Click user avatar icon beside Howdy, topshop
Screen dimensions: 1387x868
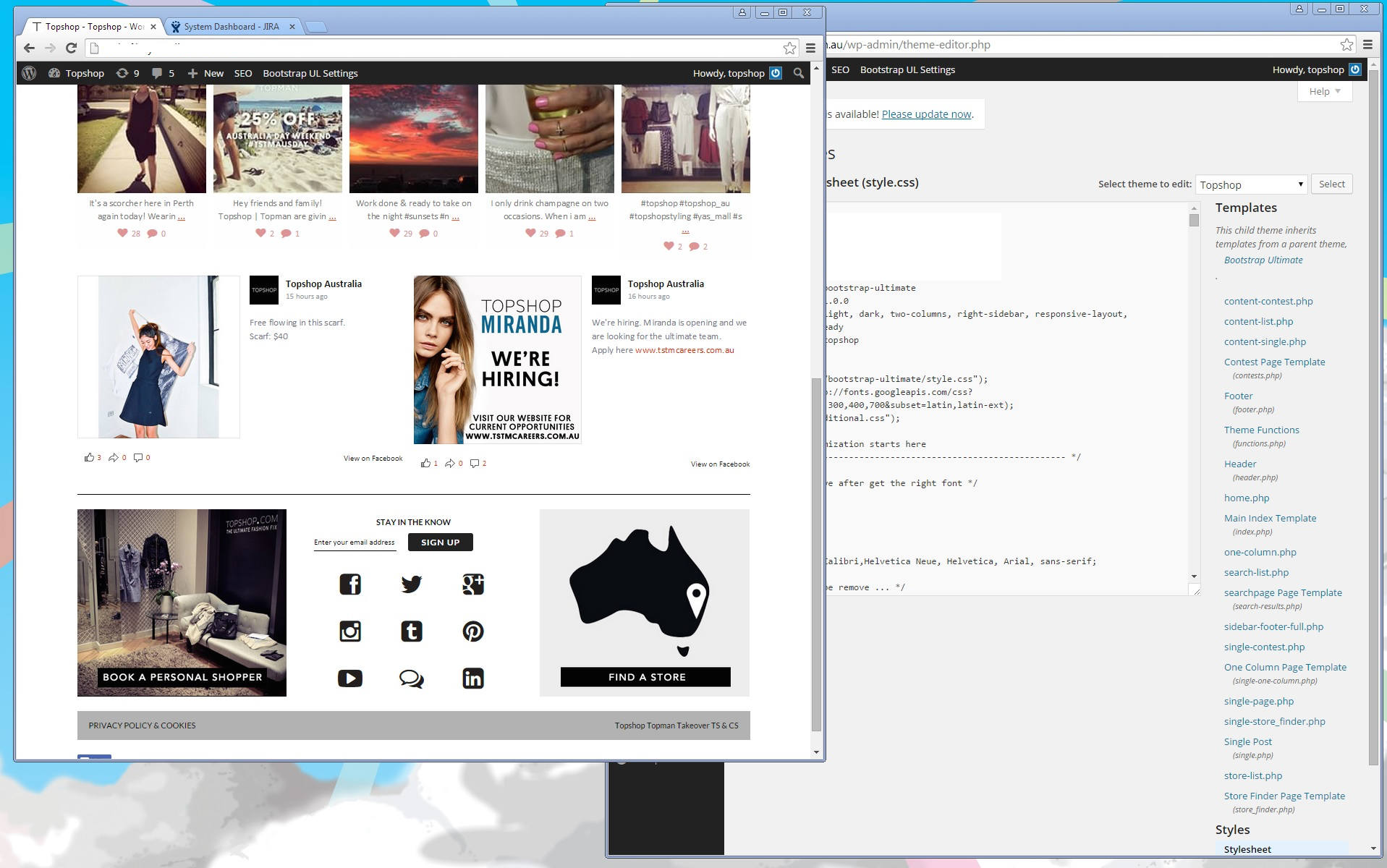click(776, 73)
